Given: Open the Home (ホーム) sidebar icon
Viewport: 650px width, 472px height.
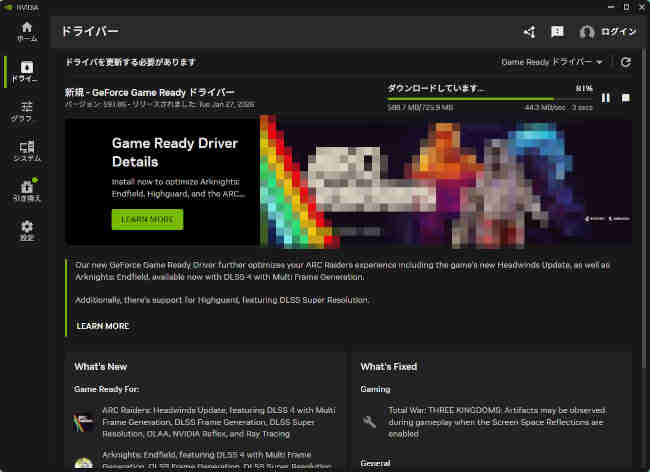Looking at the screenshot, I should (27, 30).
